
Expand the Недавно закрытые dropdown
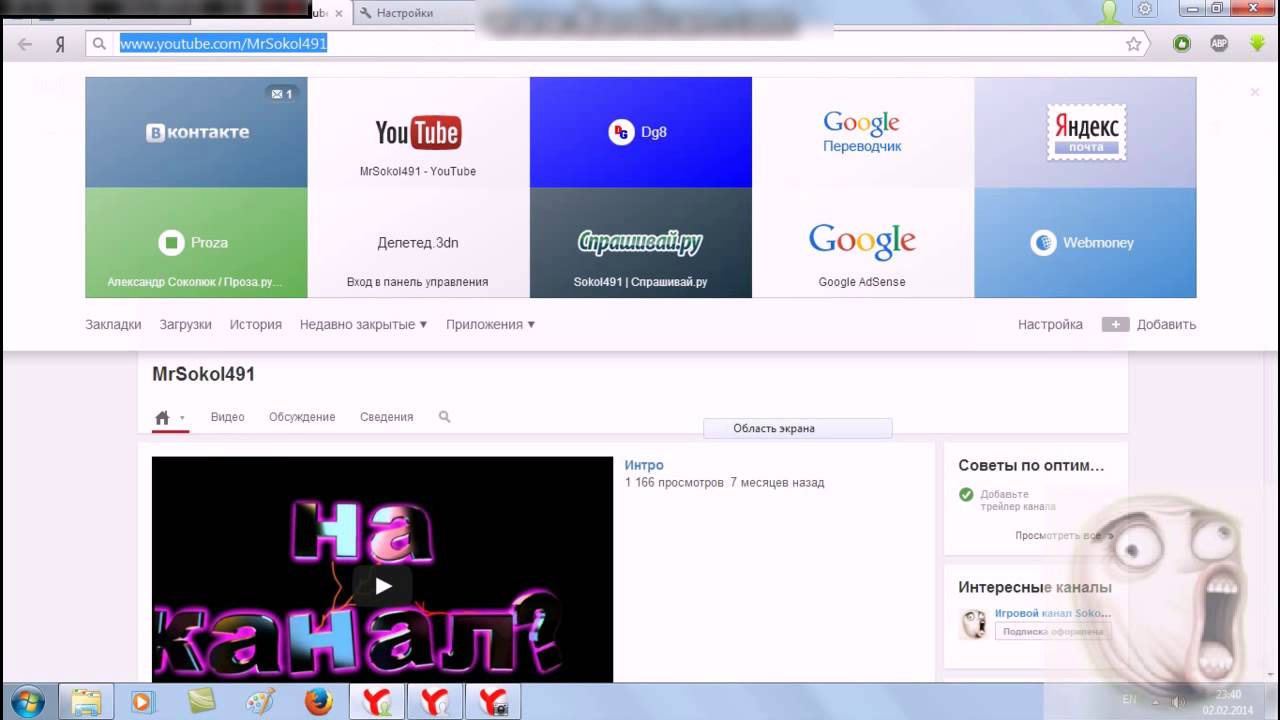[364, 324]
